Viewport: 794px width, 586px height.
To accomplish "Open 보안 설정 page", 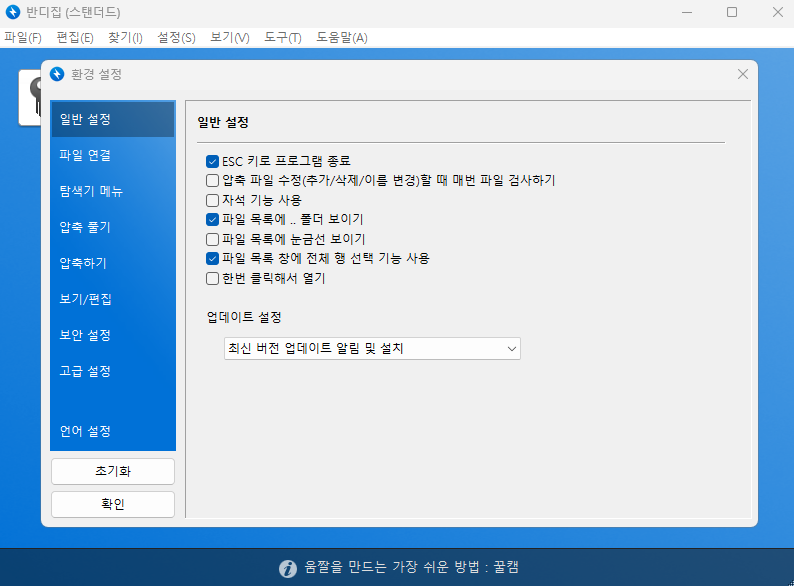I will (x=113, y=335).
